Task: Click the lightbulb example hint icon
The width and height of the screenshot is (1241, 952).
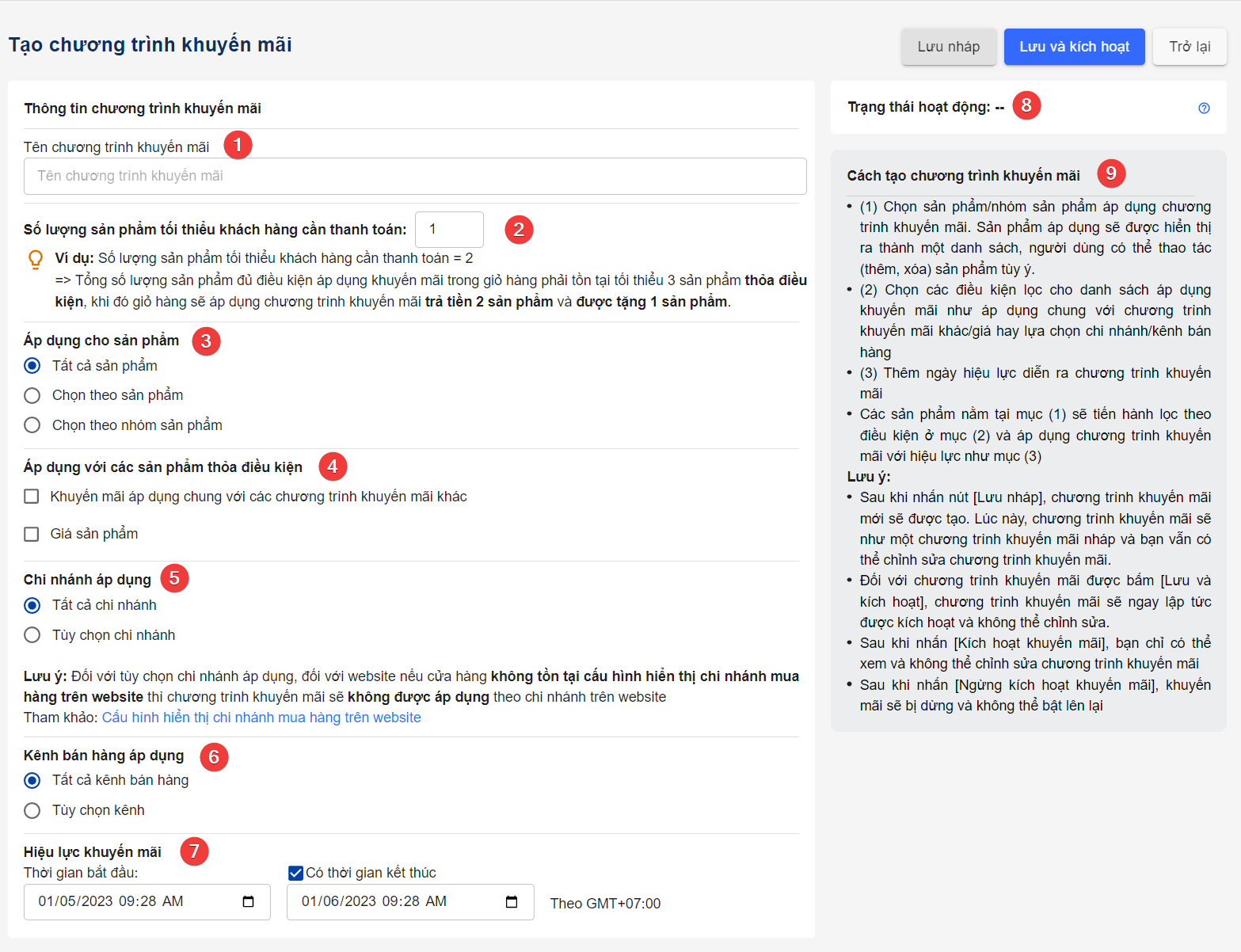Action: 36,260
